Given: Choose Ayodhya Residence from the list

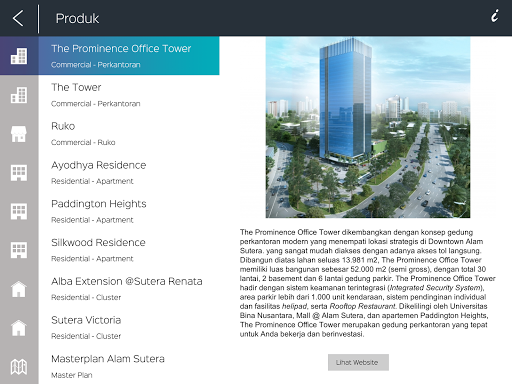Looking at the screenshot, I should click(129, 172).
